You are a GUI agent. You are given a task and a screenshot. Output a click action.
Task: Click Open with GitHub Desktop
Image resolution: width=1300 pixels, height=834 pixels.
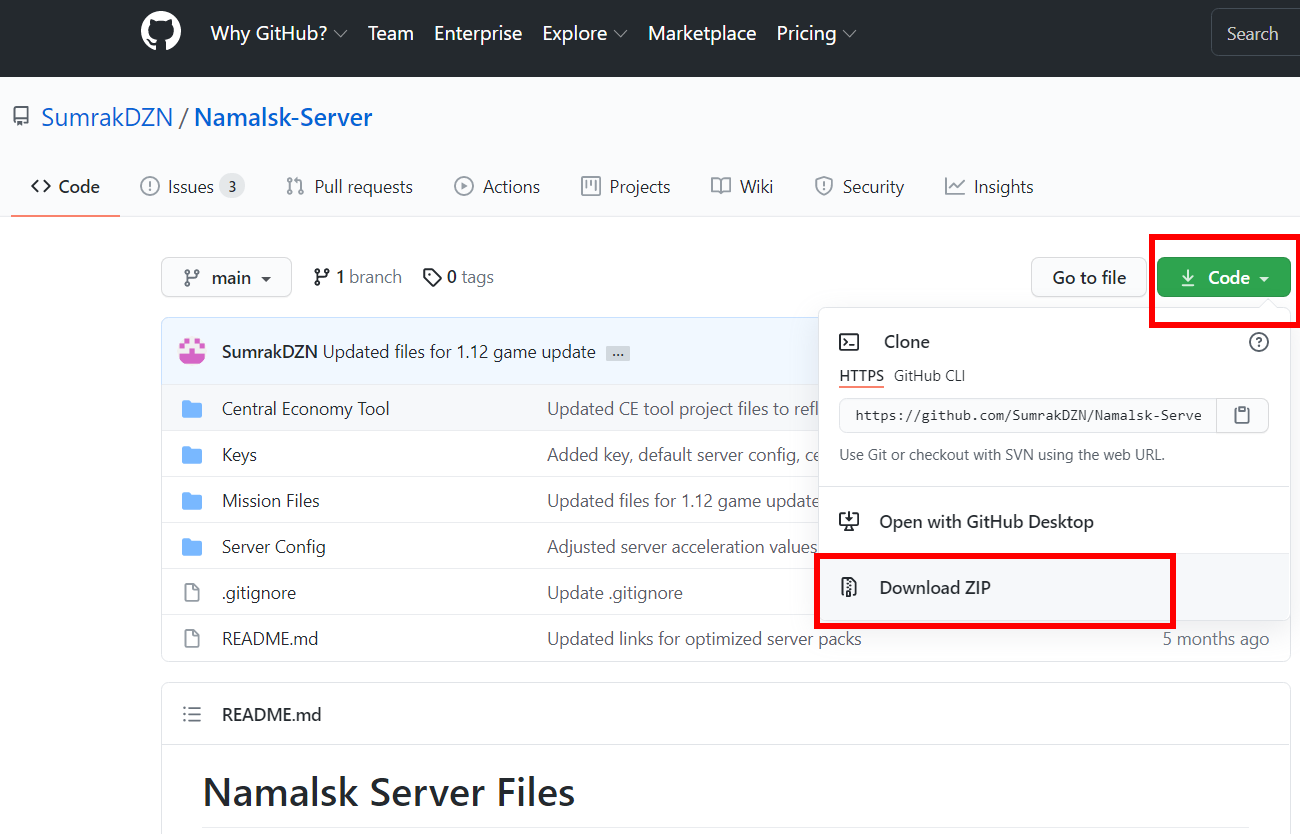pos(986,521)
